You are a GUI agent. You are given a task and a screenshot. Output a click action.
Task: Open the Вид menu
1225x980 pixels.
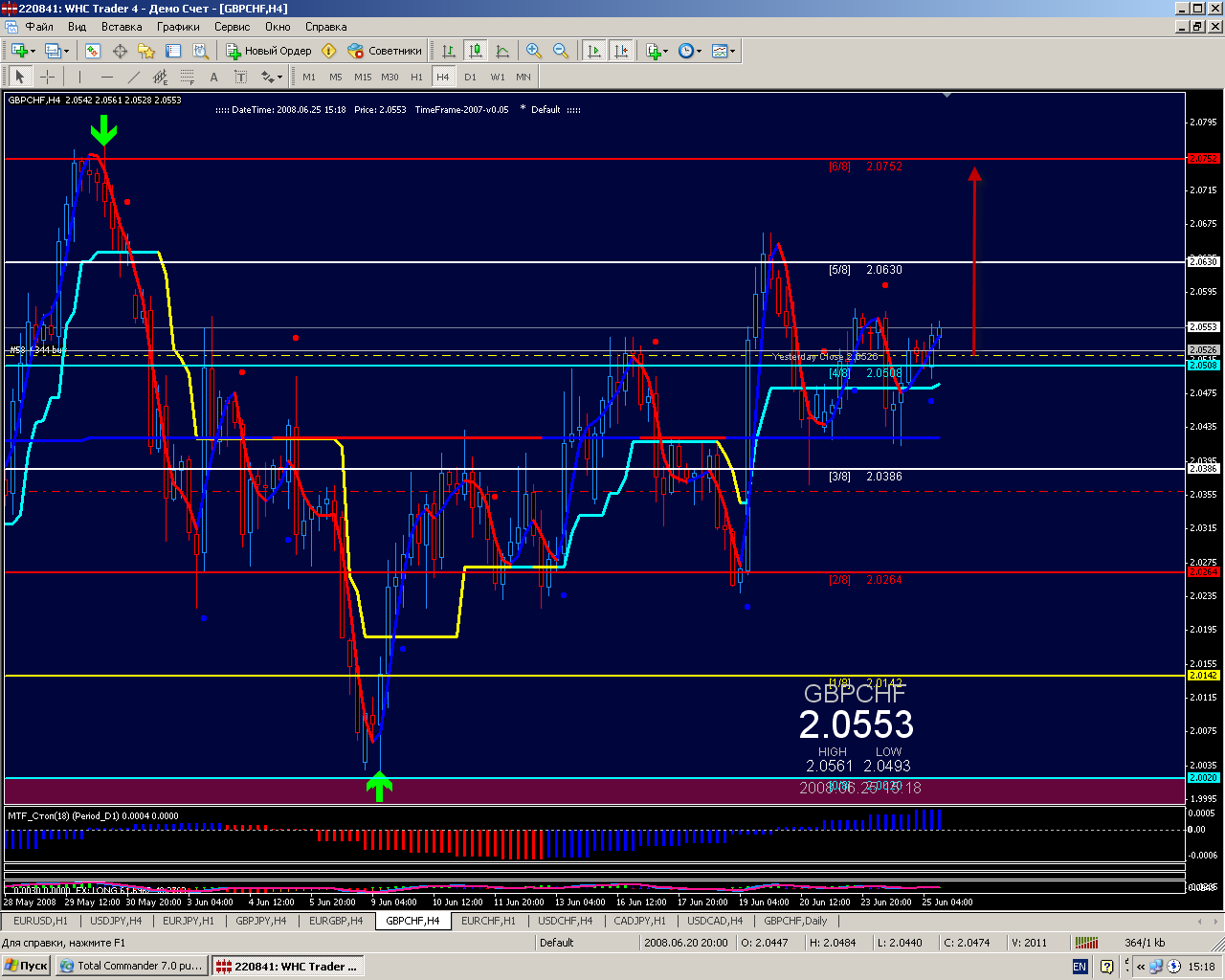tap(78, 27)
